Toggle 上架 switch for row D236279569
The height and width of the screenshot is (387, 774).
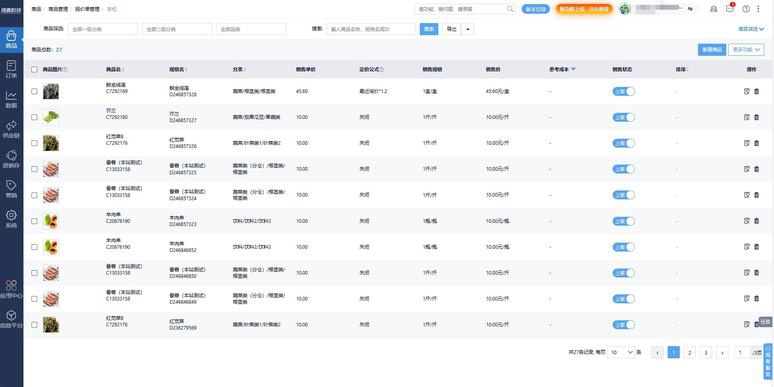(x=623, y=325)
